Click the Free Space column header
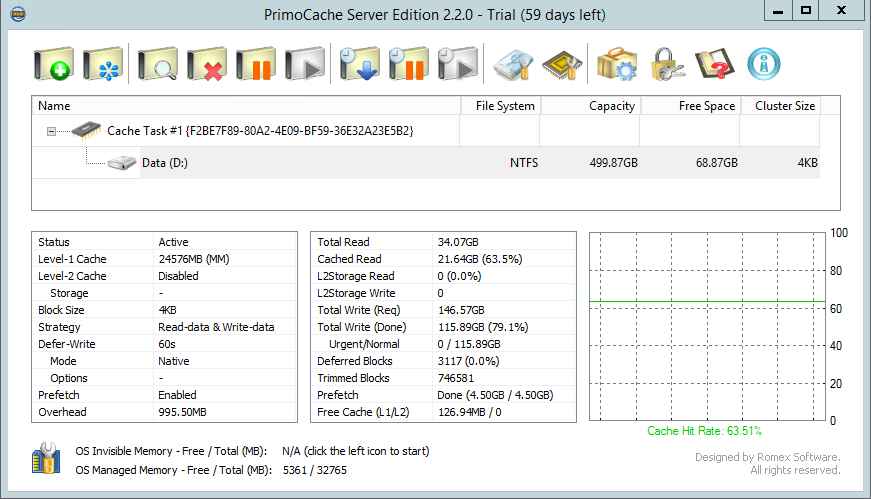 689,106
